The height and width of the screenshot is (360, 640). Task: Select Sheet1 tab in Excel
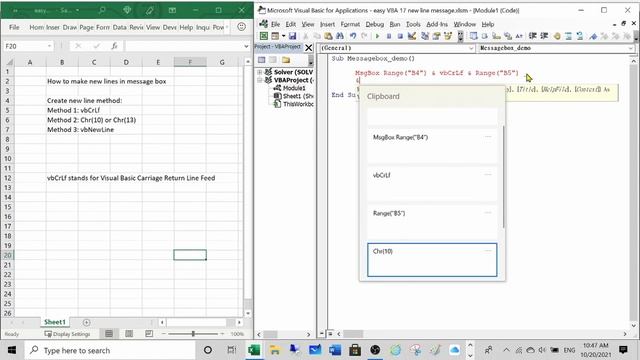pyautogui.click(x=55, y=322)
